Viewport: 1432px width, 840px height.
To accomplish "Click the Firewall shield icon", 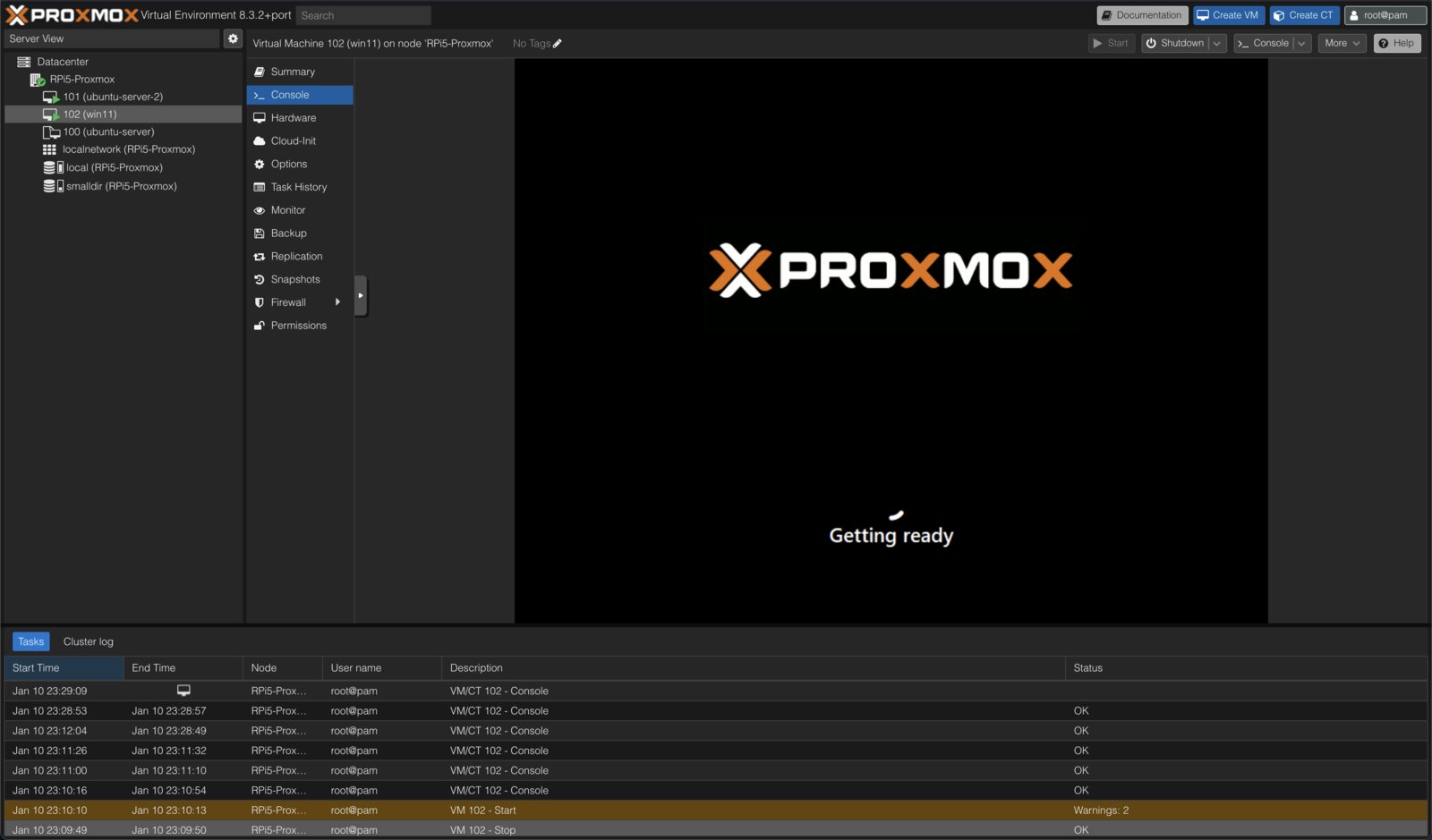I will (260, 302).
